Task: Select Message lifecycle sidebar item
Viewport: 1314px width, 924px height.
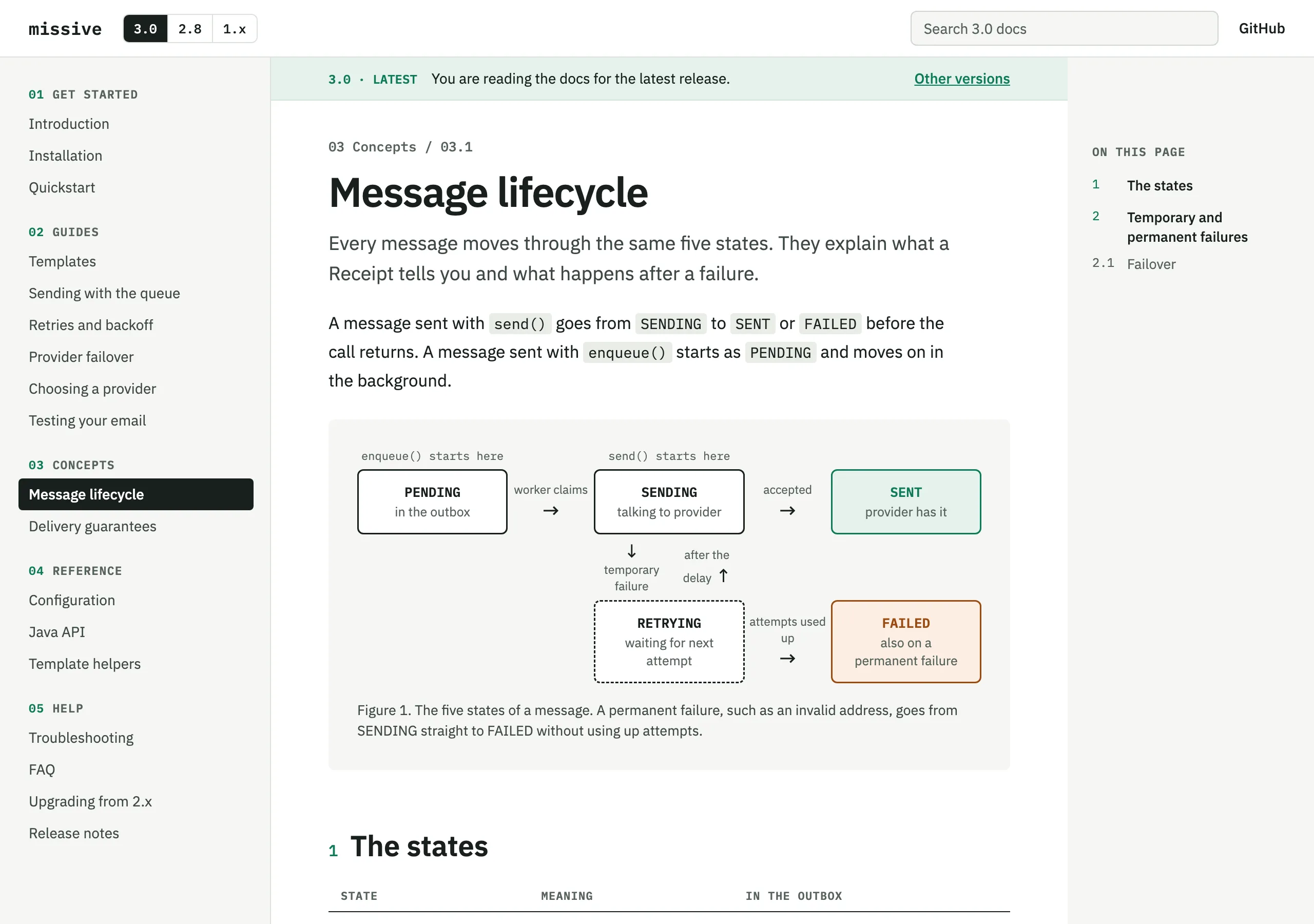Action: pyautogui.click(x=136, y=494)
